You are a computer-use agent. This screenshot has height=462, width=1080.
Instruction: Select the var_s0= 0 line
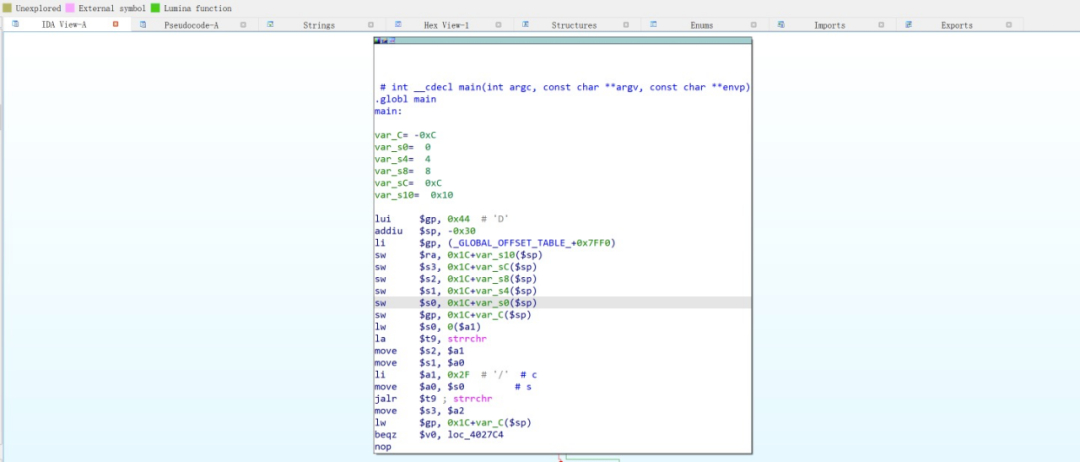tap(402, 147)
